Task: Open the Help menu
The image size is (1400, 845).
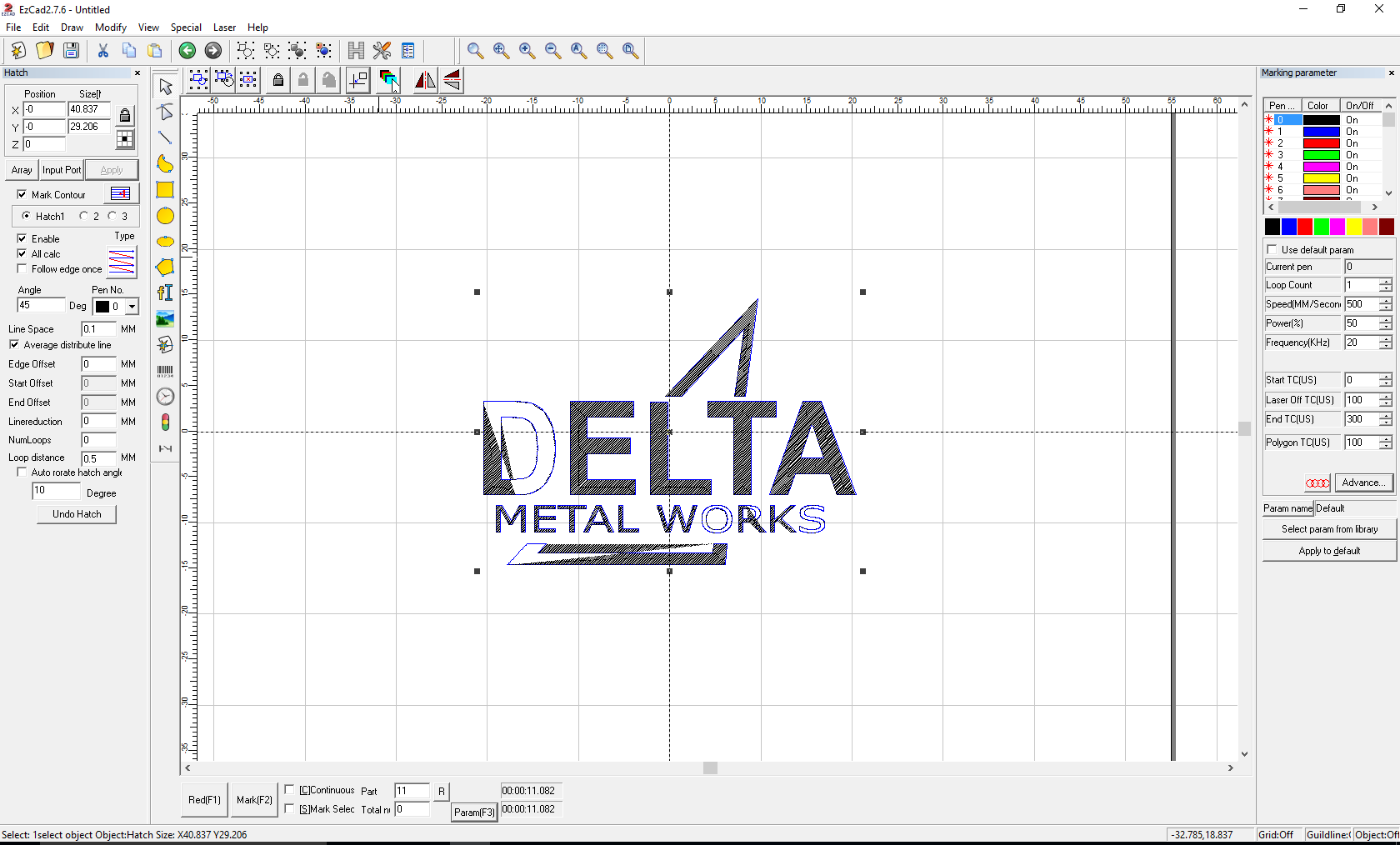Action: point(257,27)
